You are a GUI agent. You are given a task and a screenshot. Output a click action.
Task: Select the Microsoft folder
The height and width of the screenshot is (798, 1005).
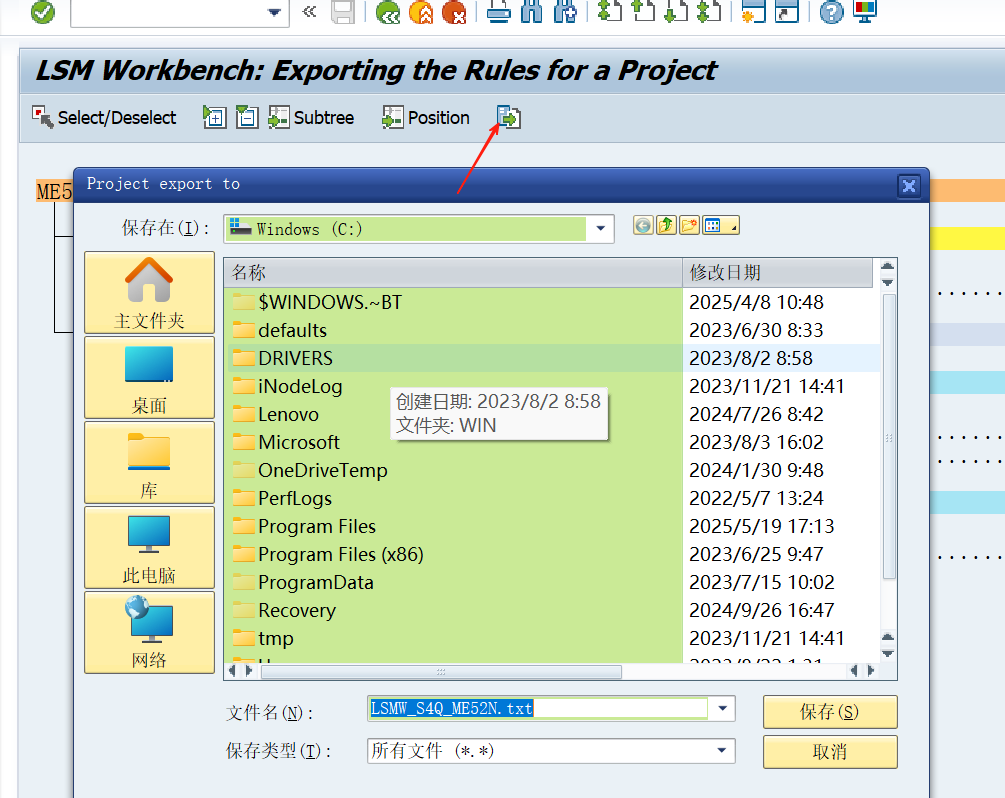click(x=286, y=442)
